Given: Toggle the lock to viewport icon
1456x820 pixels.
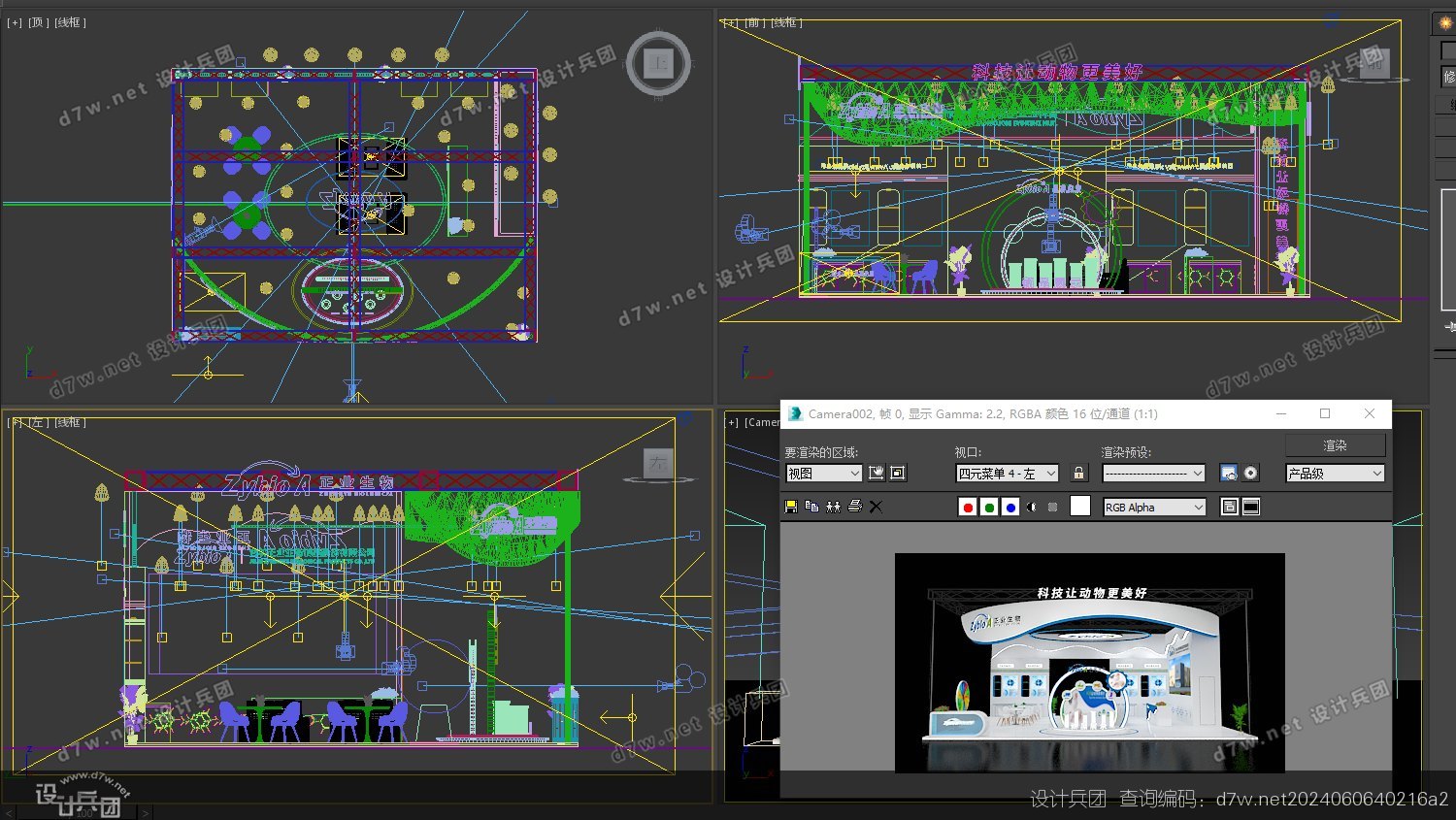Looking at the screenshot, I should coord(1078,473).
